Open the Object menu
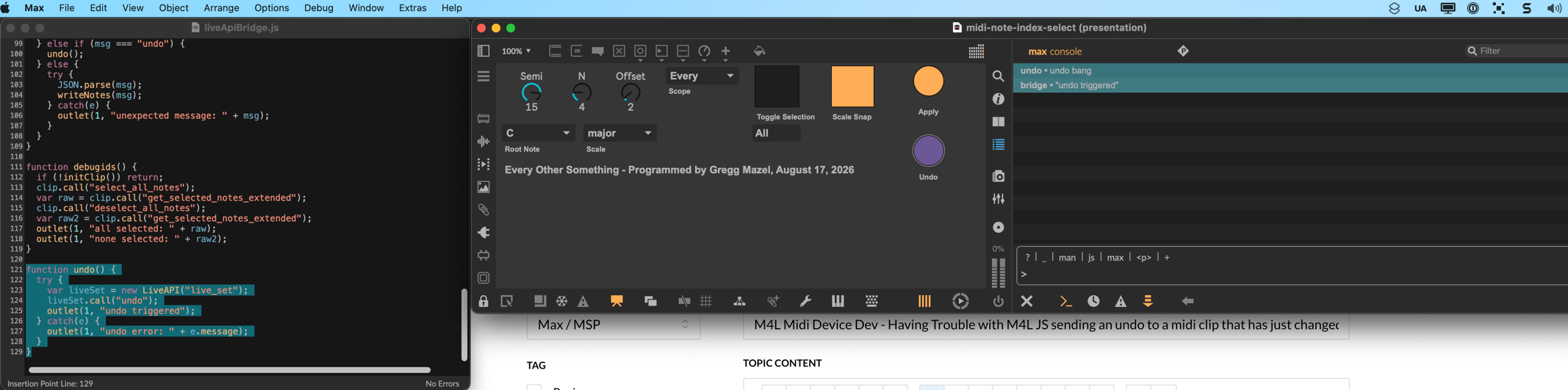 click(173, 8)
